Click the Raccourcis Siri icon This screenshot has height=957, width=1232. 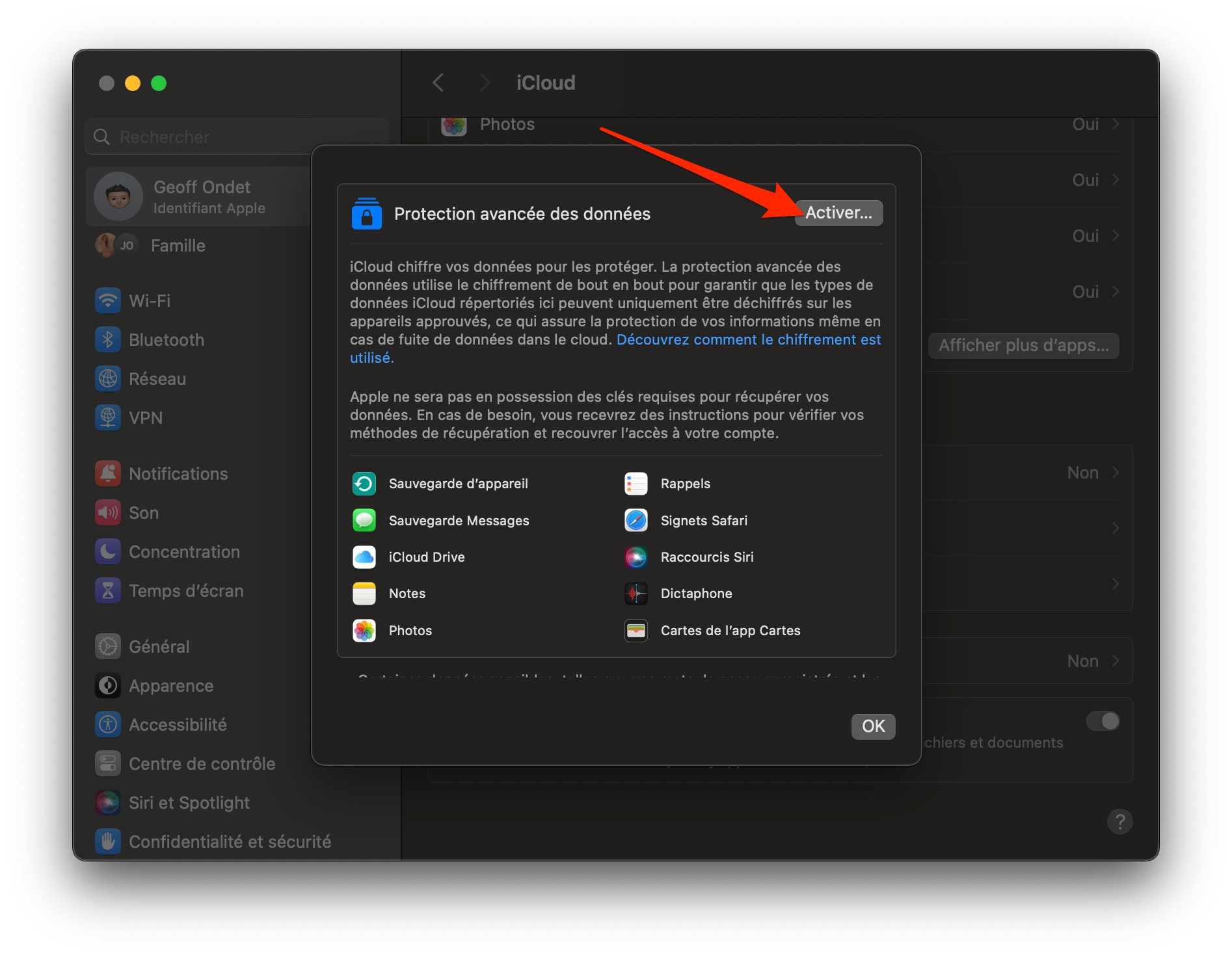tap(636, 557)
